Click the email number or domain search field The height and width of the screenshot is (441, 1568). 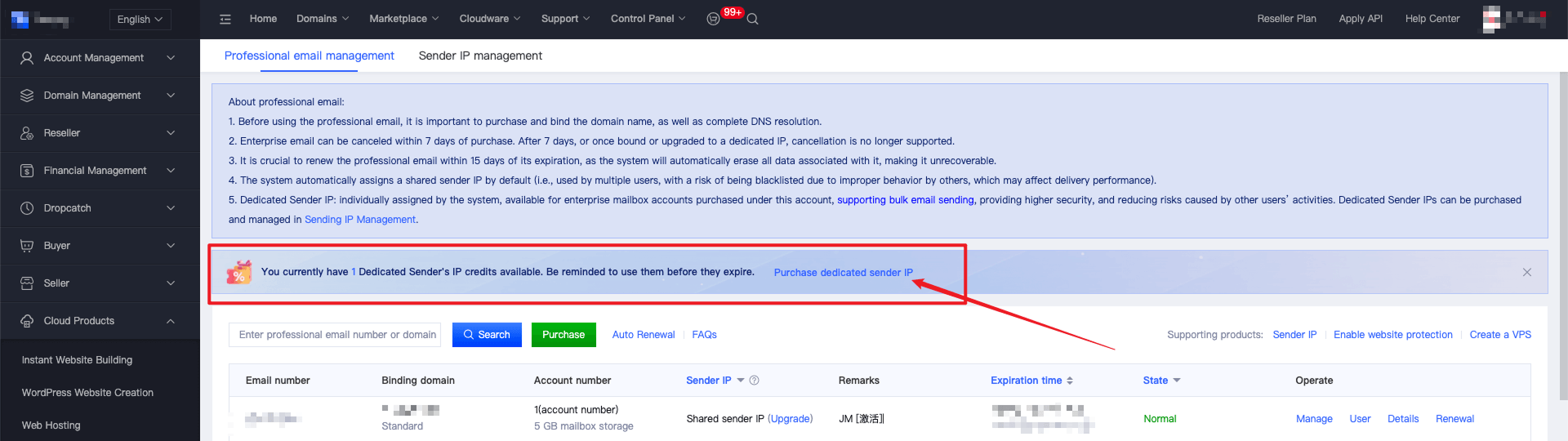[x=335, y=335]
